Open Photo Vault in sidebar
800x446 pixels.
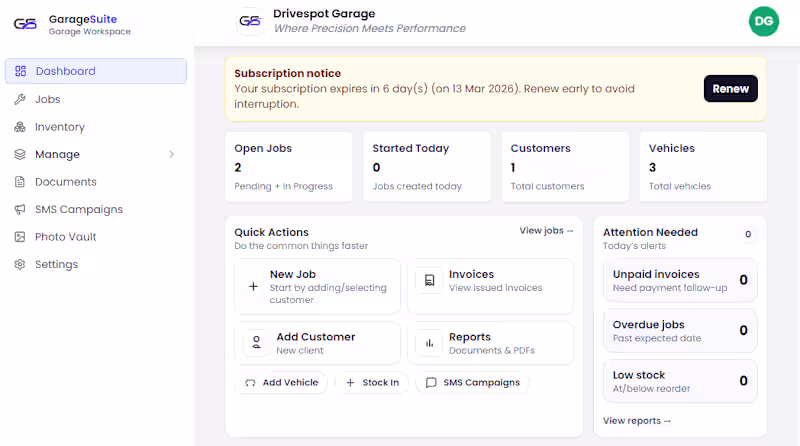point(96,237)
